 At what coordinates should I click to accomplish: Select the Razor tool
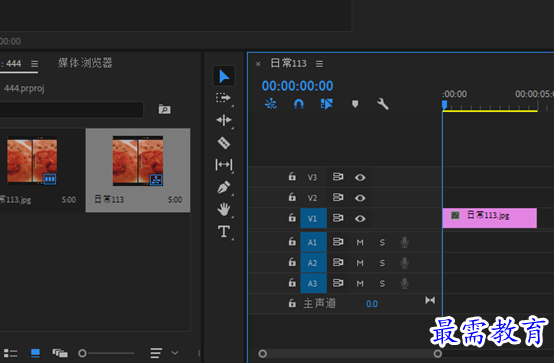[224, 142]
